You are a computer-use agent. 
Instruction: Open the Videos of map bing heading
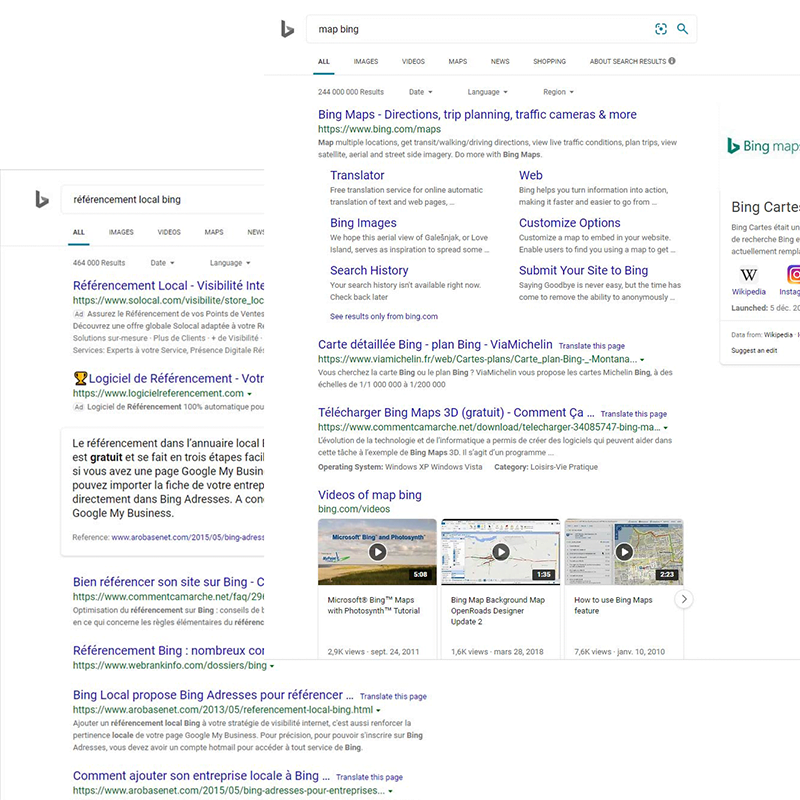tap(370, 495)
